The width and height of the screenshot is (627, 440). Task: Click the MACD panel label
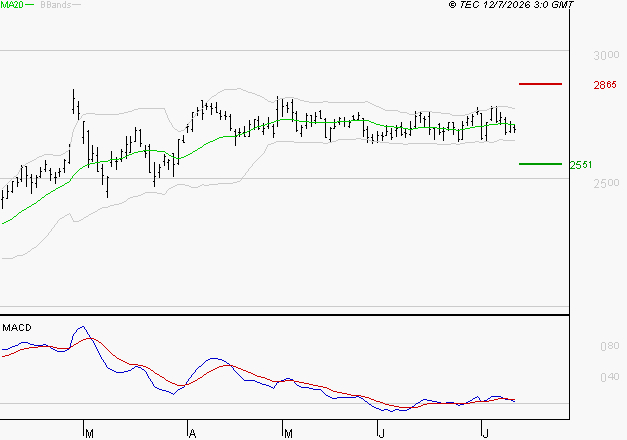pyautogui.click(x=17, y=328)
